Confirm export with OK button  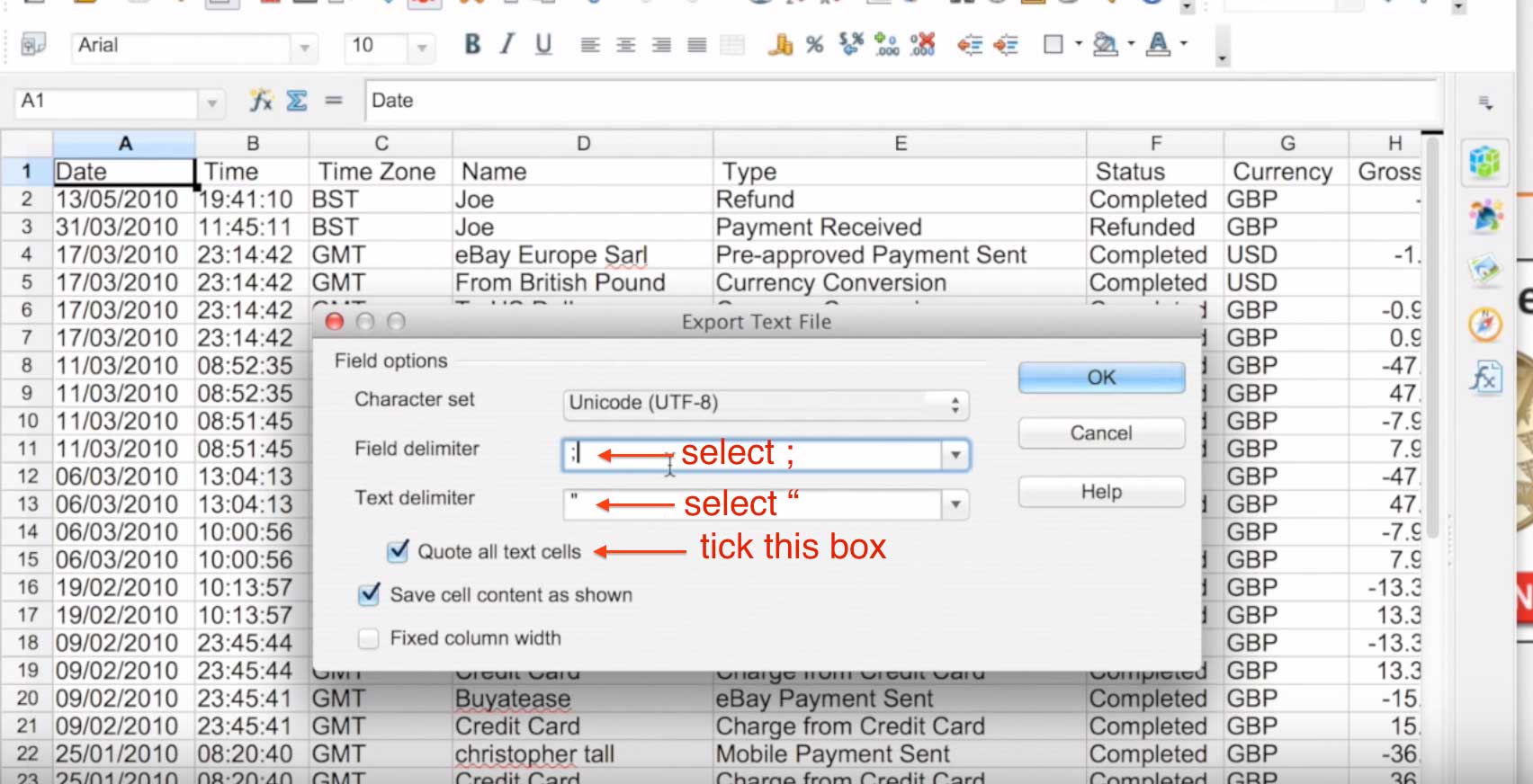[x=1101, y=378]
